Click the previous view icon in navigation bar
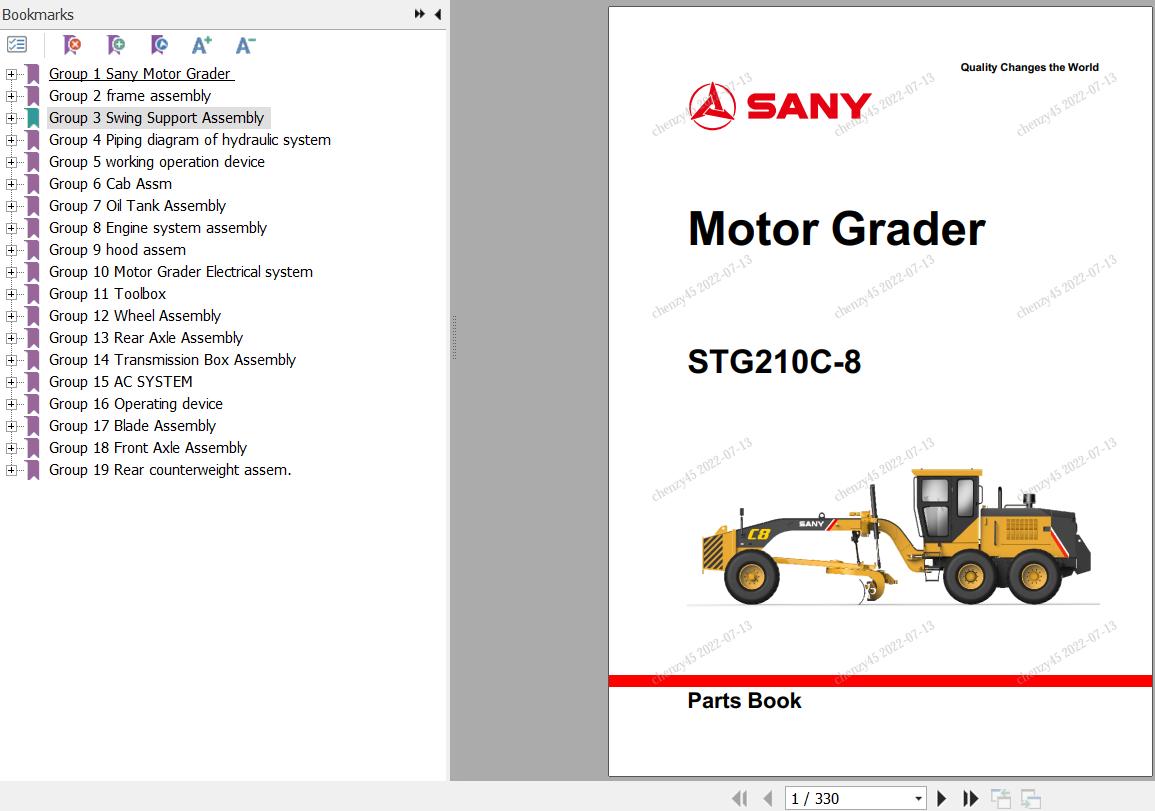Image resolution: width=1155 pixels, height=811 pixels. (x=1000, y=798)
